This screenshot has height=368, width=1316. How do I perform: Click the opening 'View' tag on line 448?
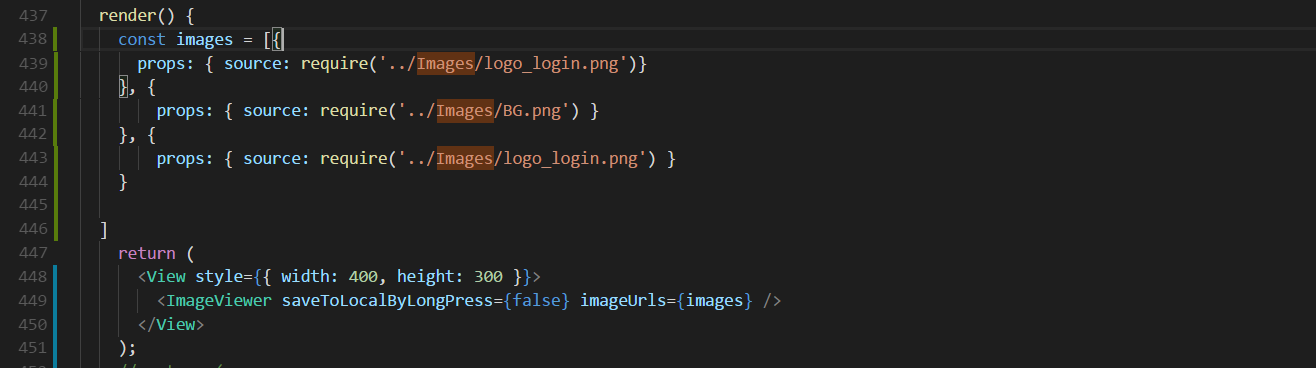166,276
